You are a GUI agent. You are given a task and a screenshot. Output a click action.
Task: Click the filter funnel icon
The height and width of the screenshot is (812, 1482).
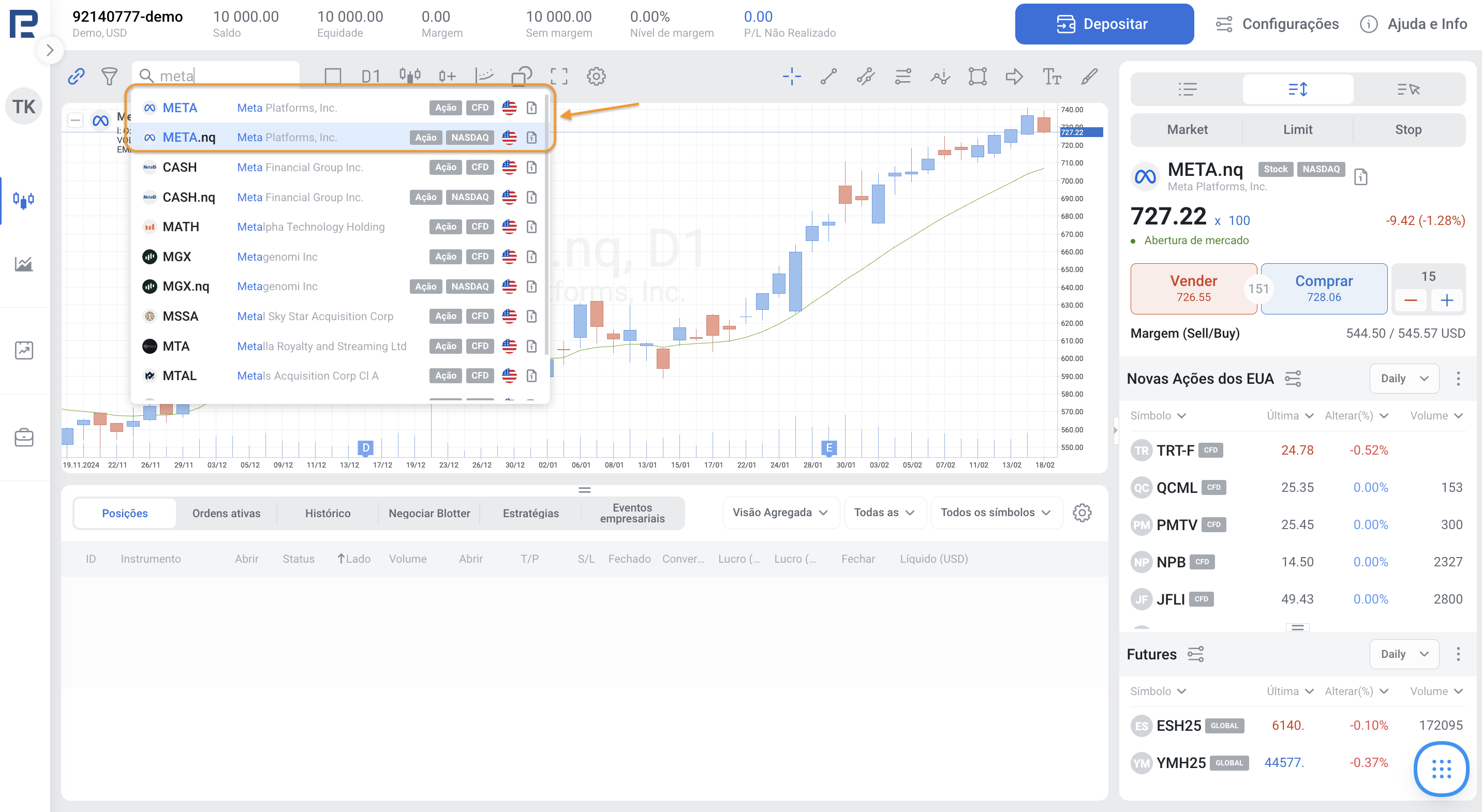click(x=109, y=77)
